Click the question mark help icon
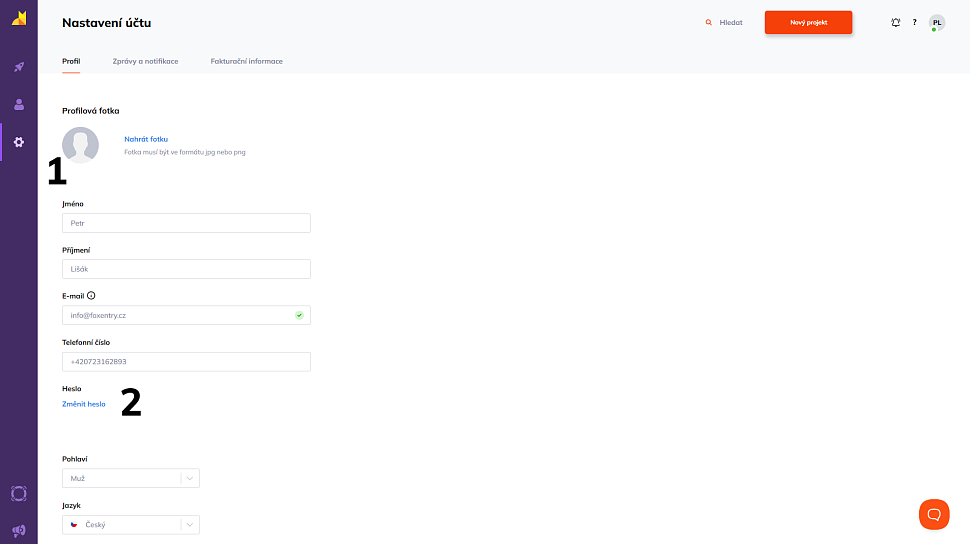The width and height of the screenshot is (970, 544). (x=914, y=22)
